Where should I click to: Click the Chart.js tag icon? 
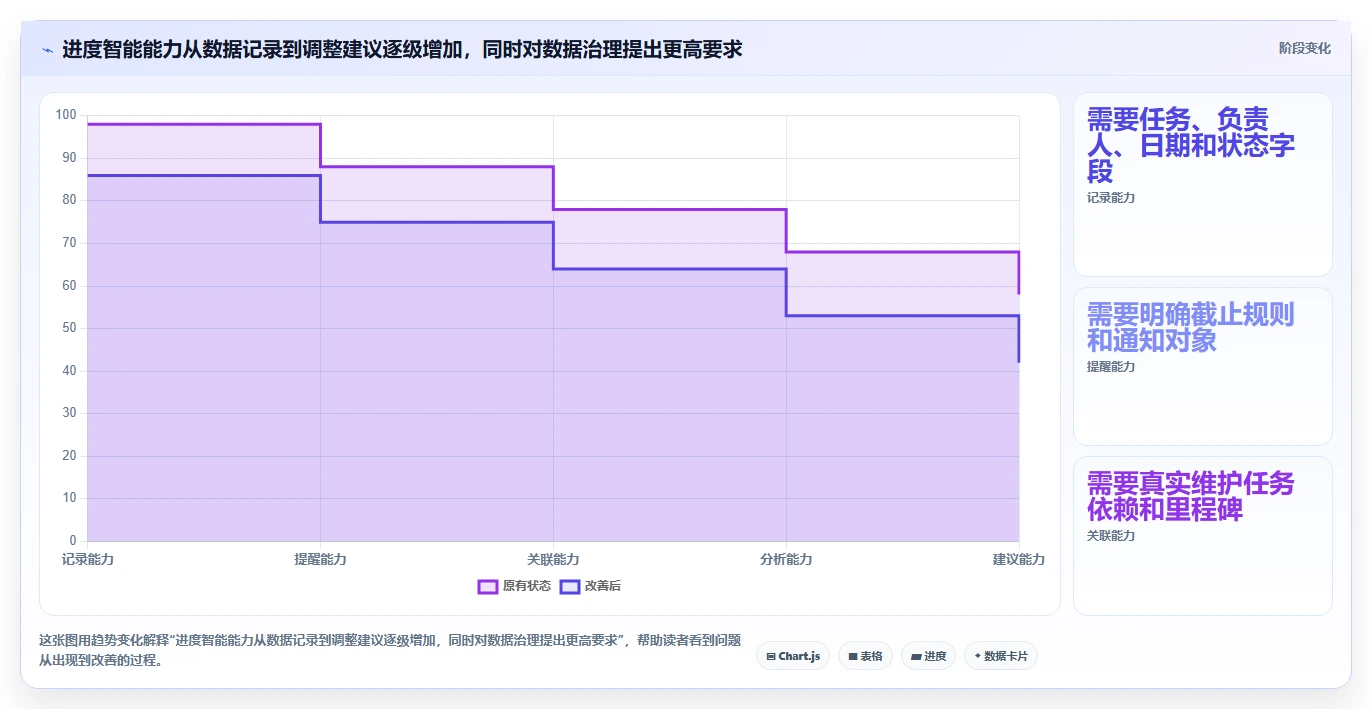[771, 657]
